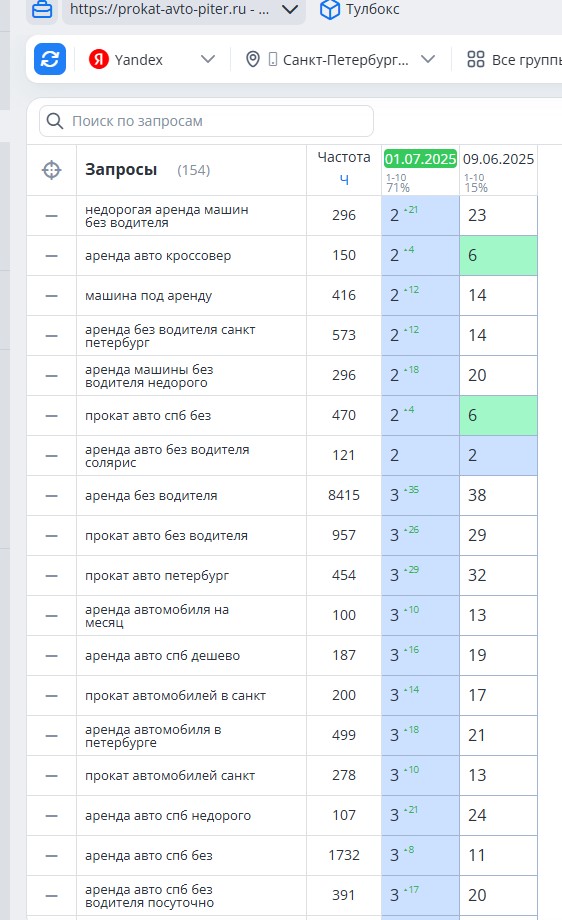The height and width of the screenshot is (920, 562).
Task: Click the Частота column sort link
Action: tap(344, 180)
